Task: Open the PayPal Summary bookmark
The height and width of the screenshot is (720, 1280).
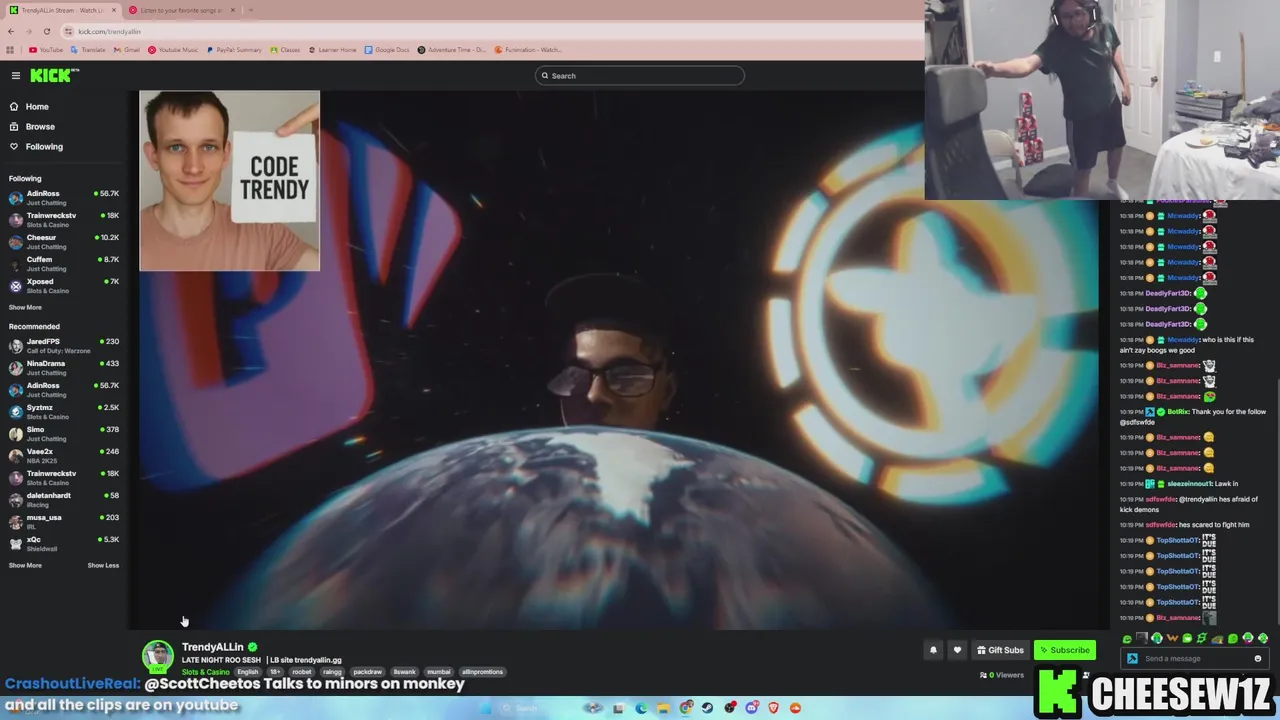Action: (234, 50)
